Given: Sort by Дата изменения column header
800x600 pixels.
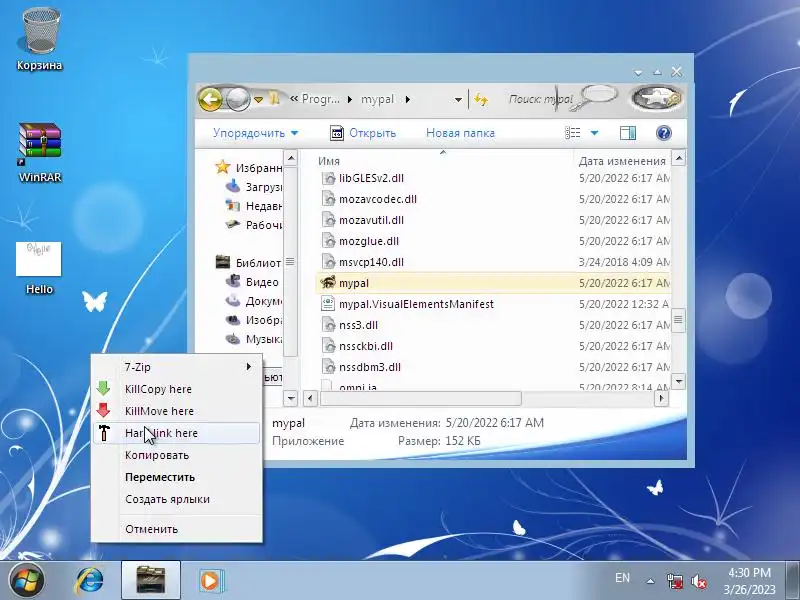Looking at the screenshot, I should pyautogui.click(x=622, y=161).
